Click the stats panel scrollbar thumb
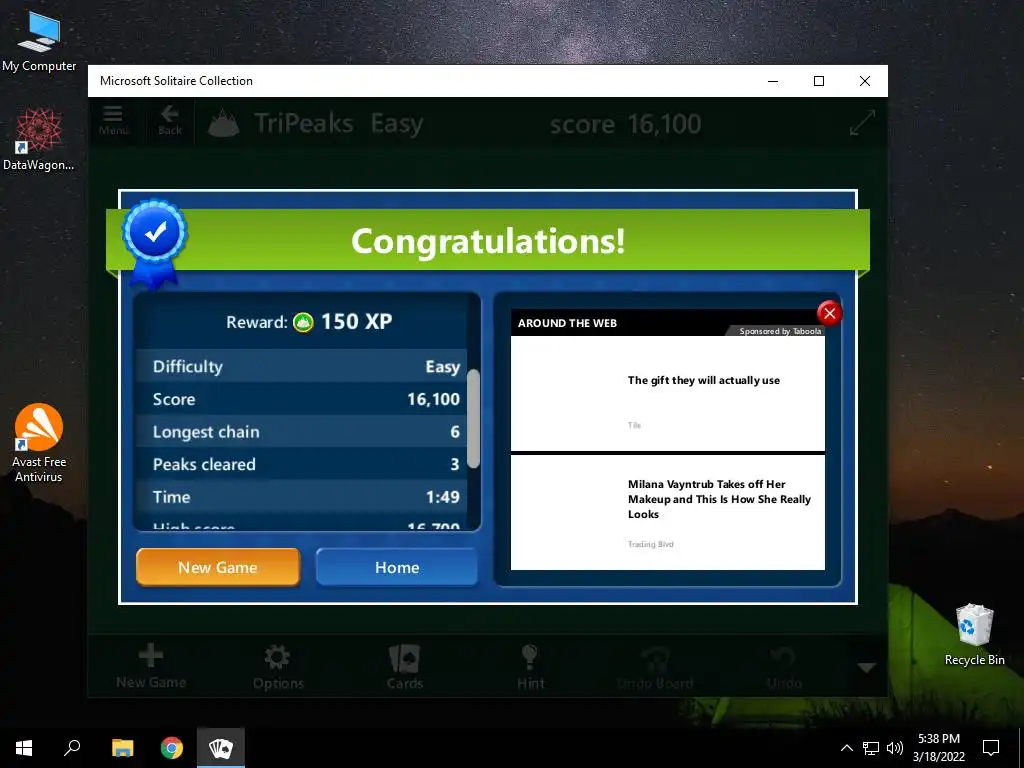The image size is (1024, 768). pyautogui.click(x=473, y=419)
